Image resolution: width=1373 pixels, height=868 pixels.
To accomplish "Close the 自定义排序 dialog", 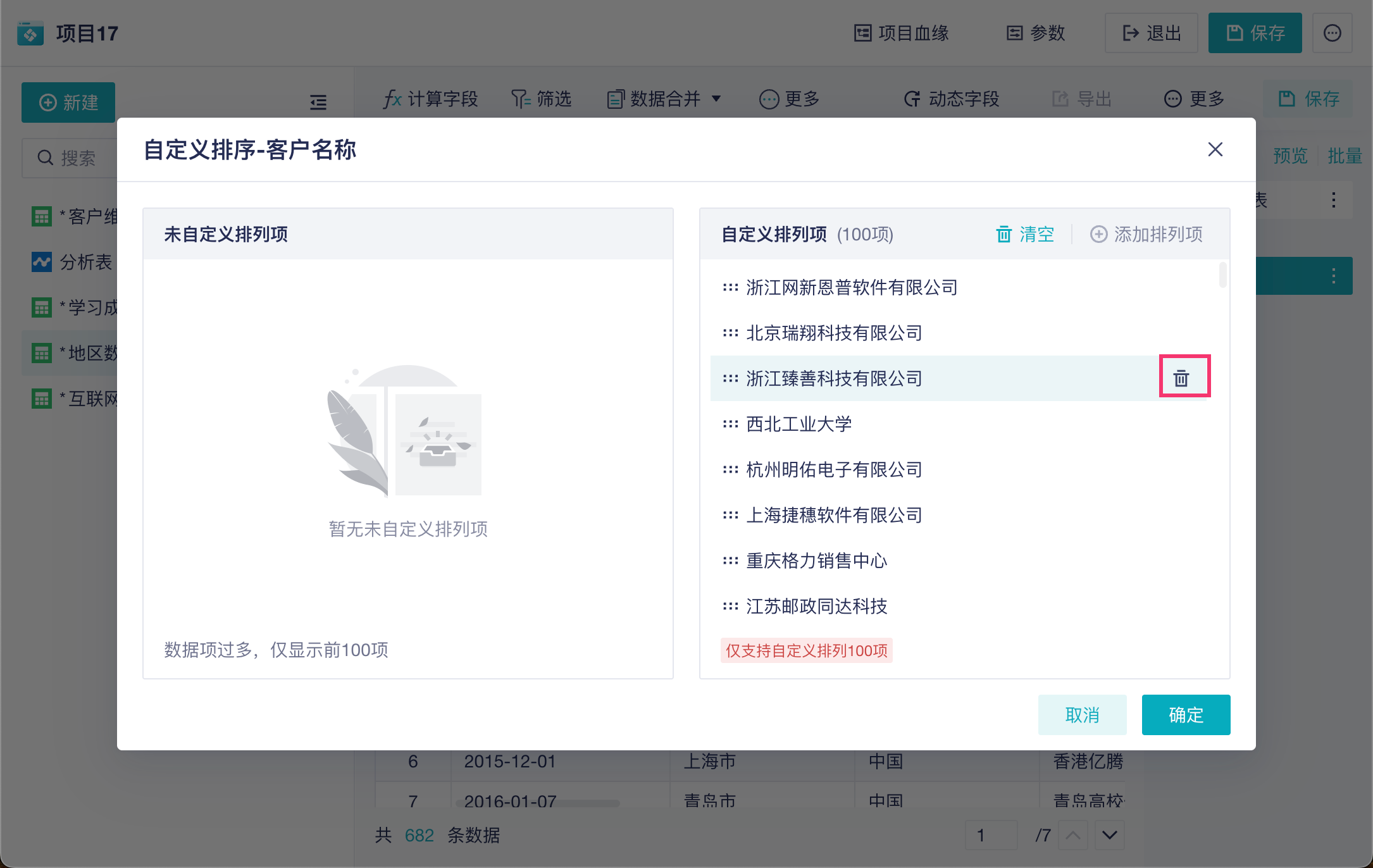I will [x=1215, y=149].
